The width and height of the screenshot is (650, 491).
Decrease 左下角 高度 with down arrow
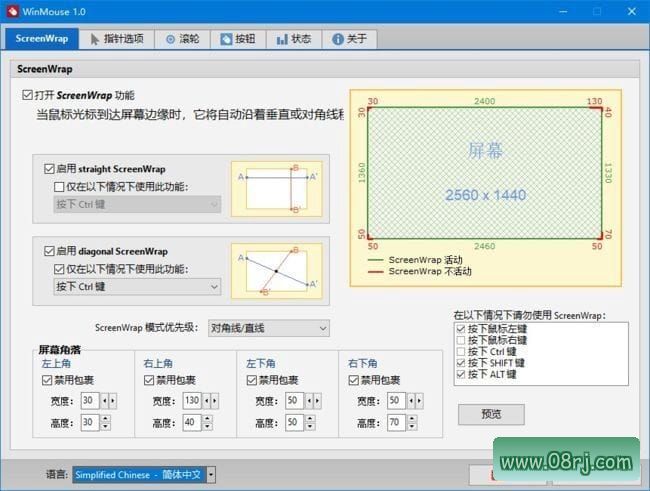pos(310,427)
